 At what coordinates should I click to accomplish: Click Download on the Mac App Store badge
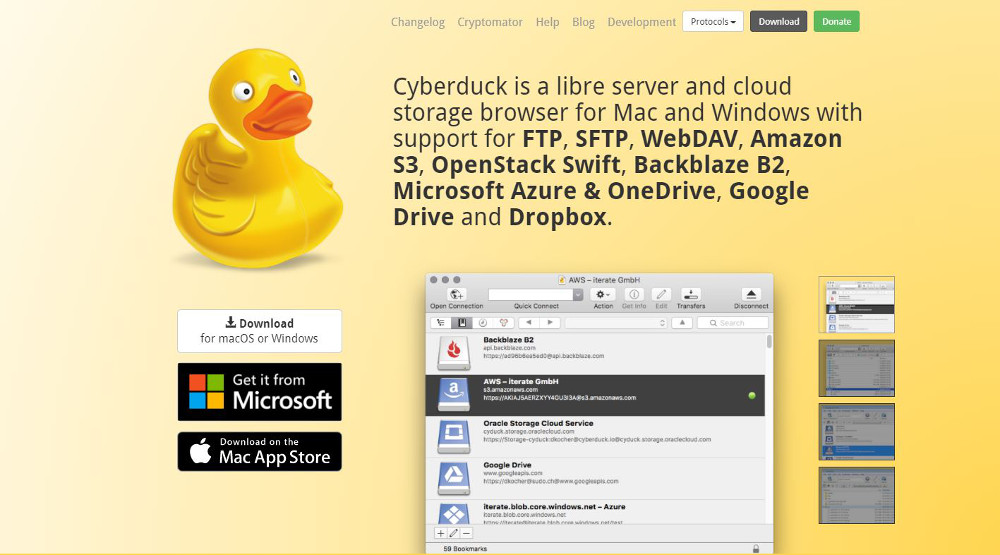coord(260,452)
